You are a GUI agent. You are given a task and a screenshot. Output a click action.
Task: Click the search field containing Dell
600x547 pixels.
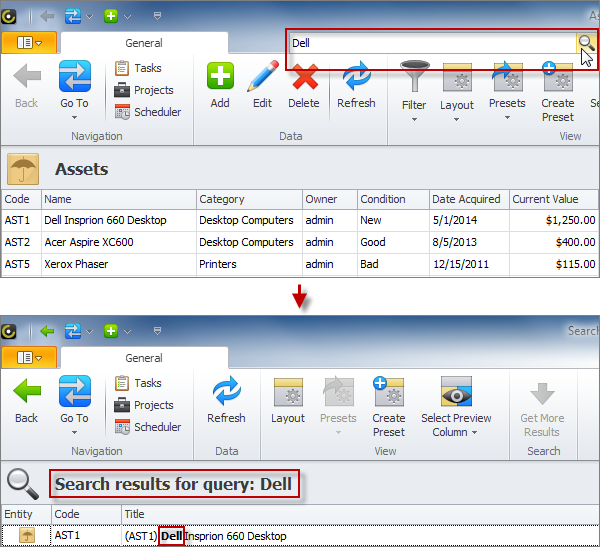(x=432, y=43)
